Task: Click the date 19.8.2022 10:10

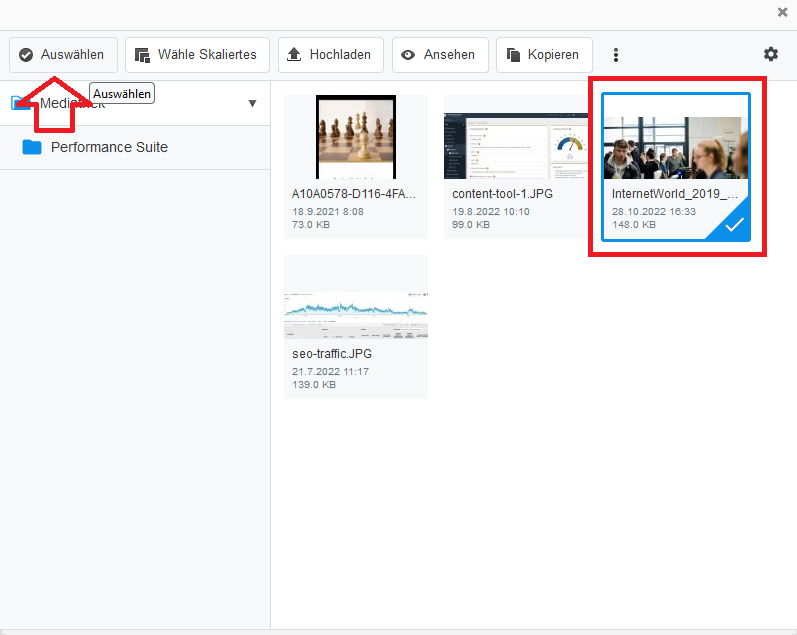Action: (491, 211)
